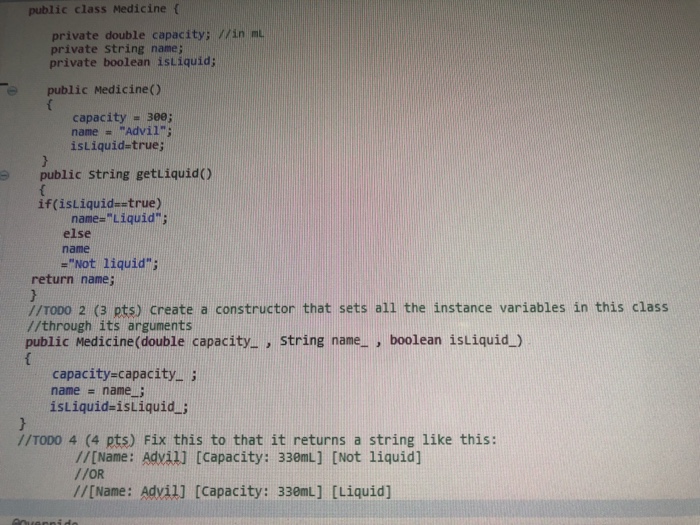Image resolution: width=700 pixels, height=525 pixels.
Task: Click 'private String name;' declaration
Action: pyautogui.click(x=117, y=48)
